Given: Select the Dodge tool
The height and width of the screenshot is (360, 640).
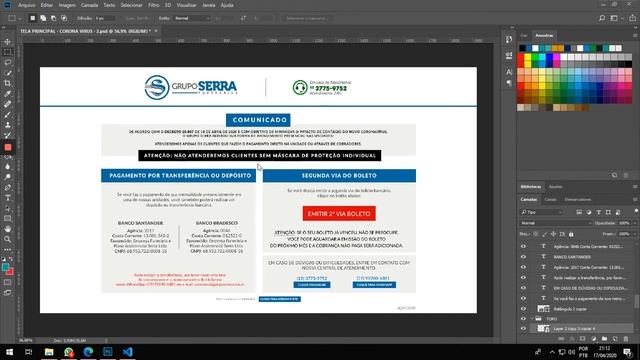Looking at the screenshot, I should [x=7, y=177].
